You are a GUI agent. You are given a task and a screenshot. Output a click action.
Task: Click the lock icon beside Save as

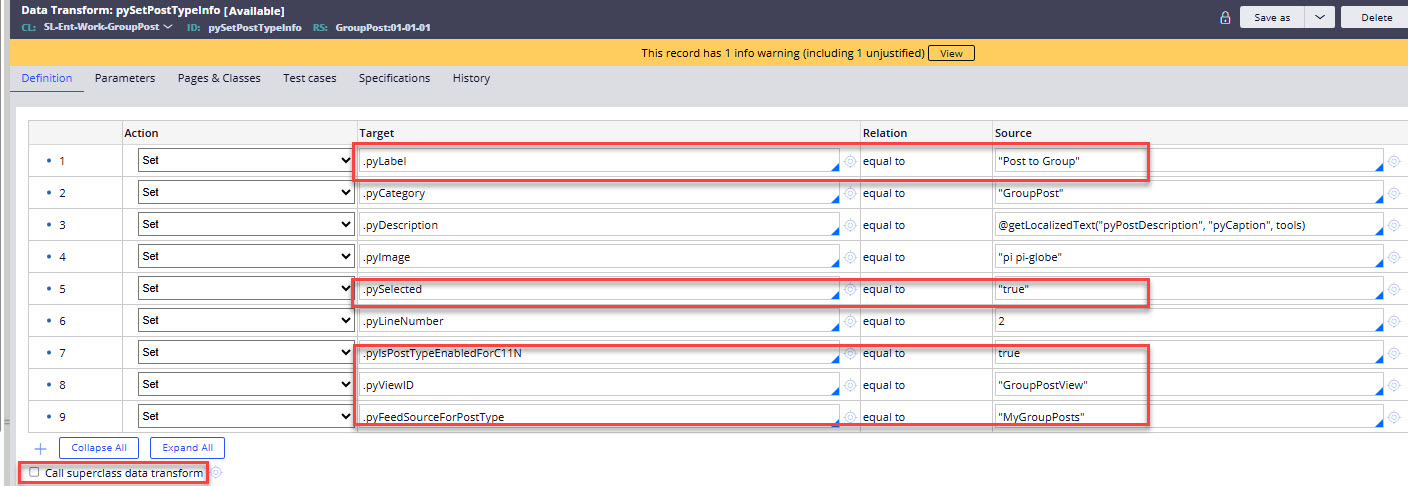point(1225,18)
